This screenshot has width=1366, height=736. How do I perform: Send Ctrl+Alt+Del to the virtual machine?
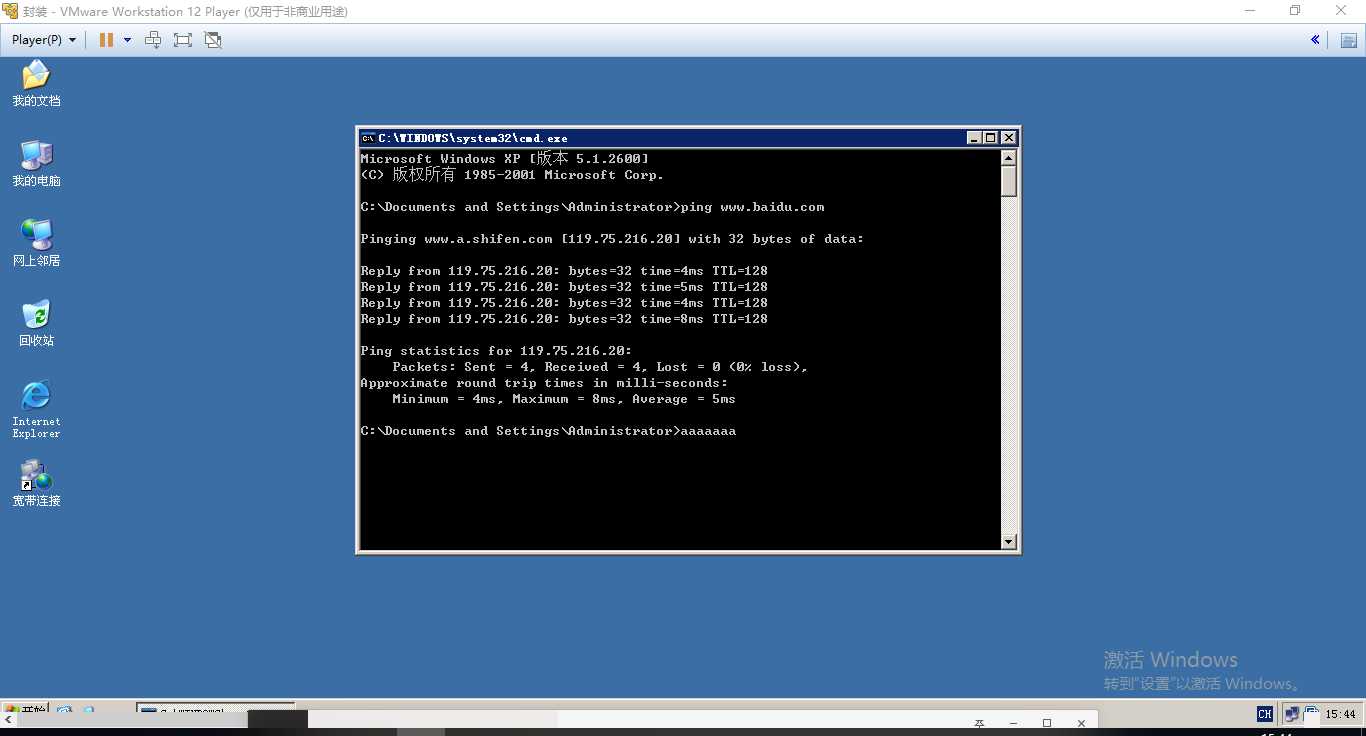(x=153, y=40)
